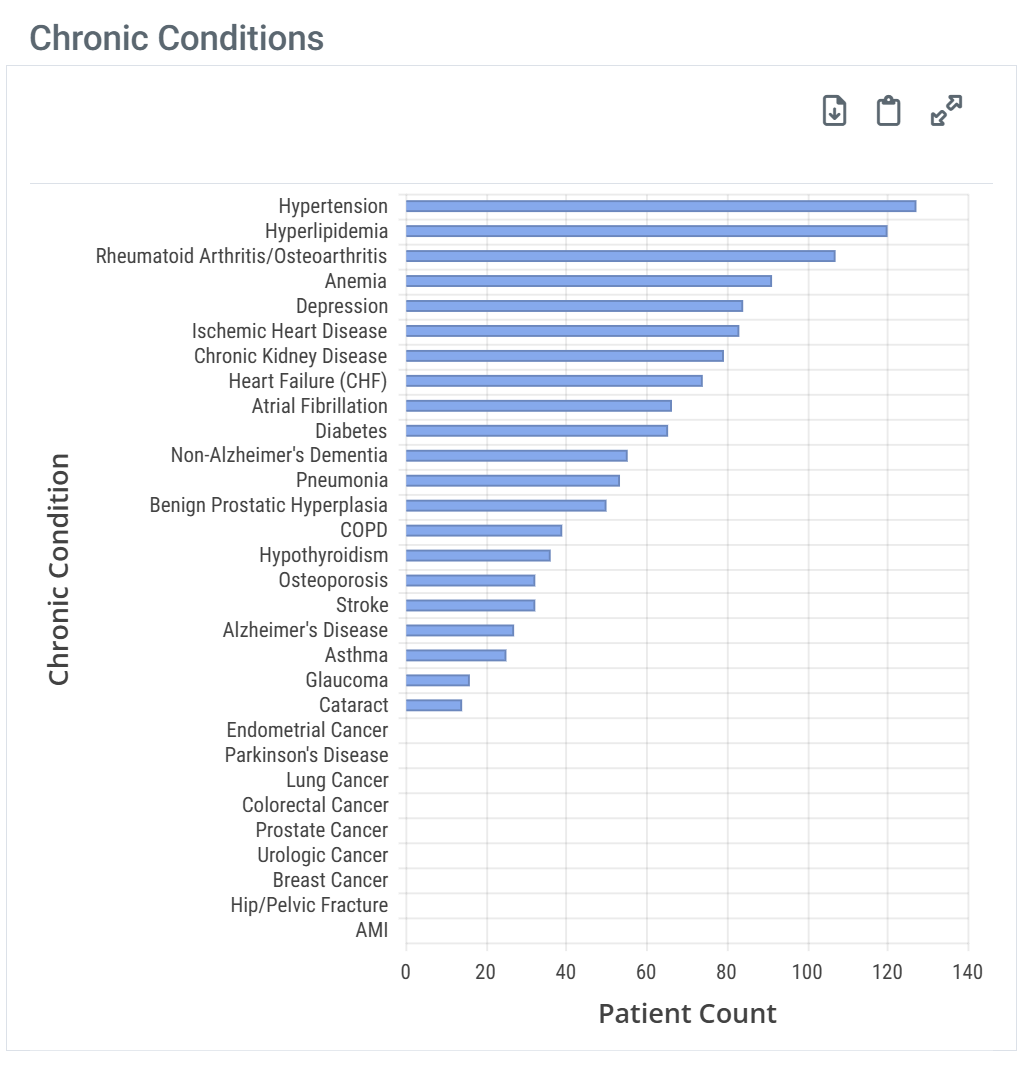Pick the Ischemic Heart Disease bar
The image size is (1033, 1071).
[572, 331]
